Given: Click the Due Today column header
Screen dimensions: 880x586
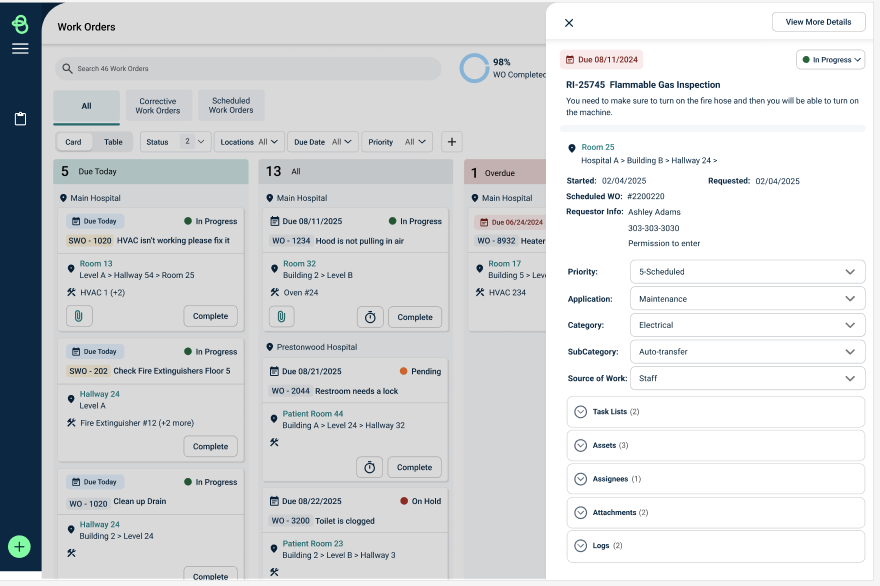Looking at the screenshot, I should click(150, 172).
